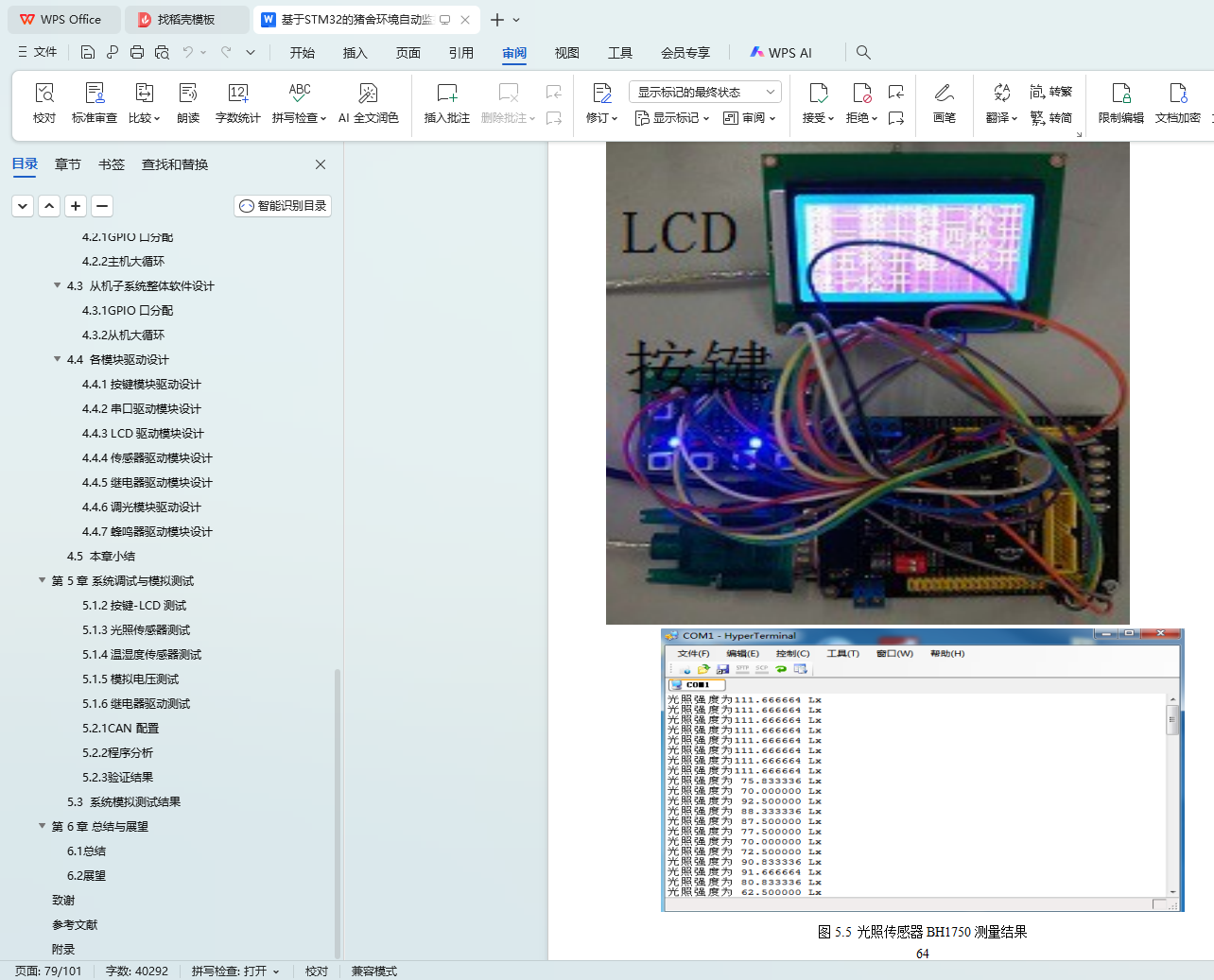This screenshot has width=1214, height=980.
Task: Collapse the 第 5 章 系统调试与模拟测试 node
Action: pos(43,580)
